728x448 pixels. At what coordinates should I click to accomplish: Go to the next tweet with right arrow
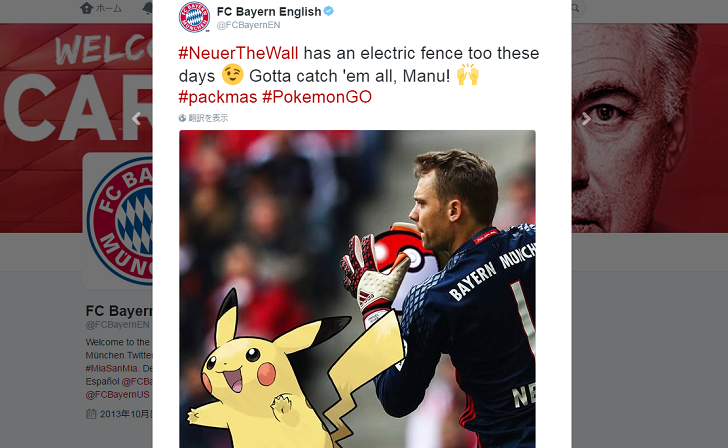[586, 119]
